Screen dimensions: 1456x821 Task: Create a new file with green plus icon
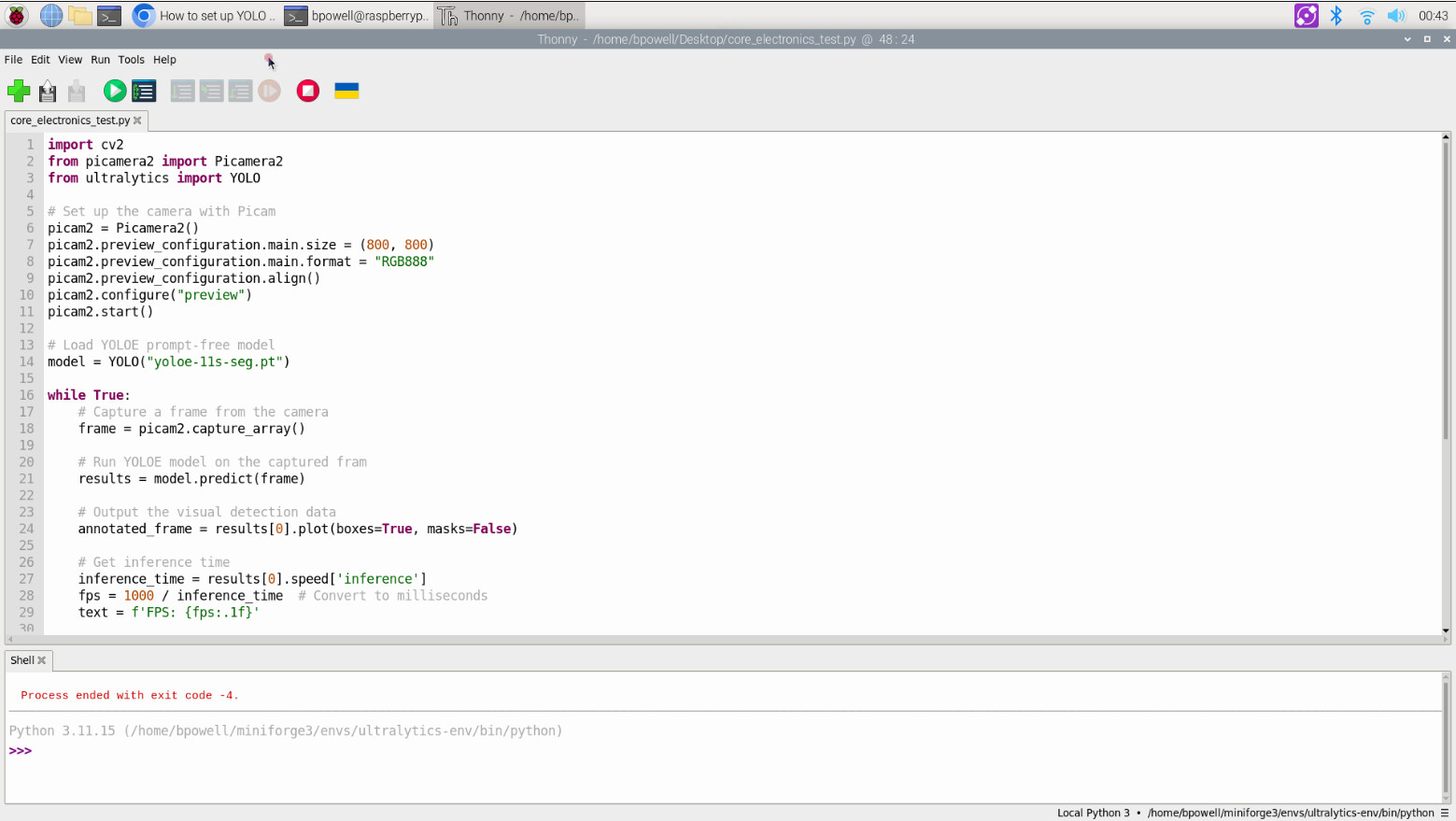click(x=19, y=91)
